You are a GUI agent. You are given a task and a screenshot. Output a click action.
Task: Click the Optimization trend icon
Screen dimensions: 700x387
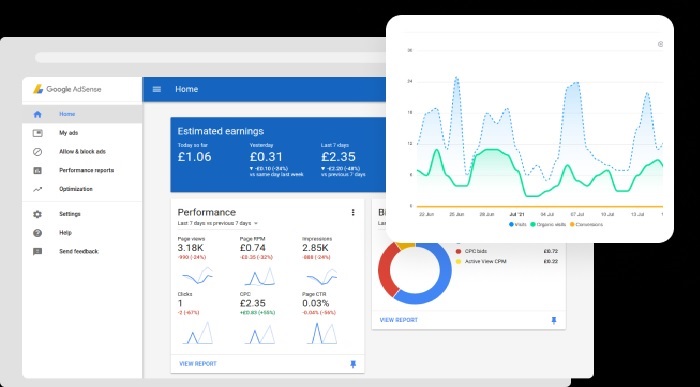coord(38,189)
